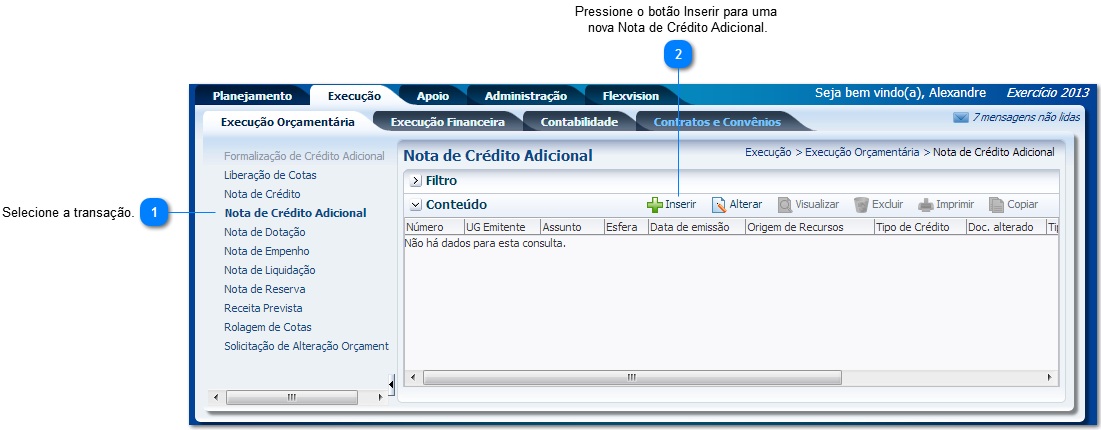Collapse the Conteúdo section
The image size is (1101, 430).
(x=416, y=205)
